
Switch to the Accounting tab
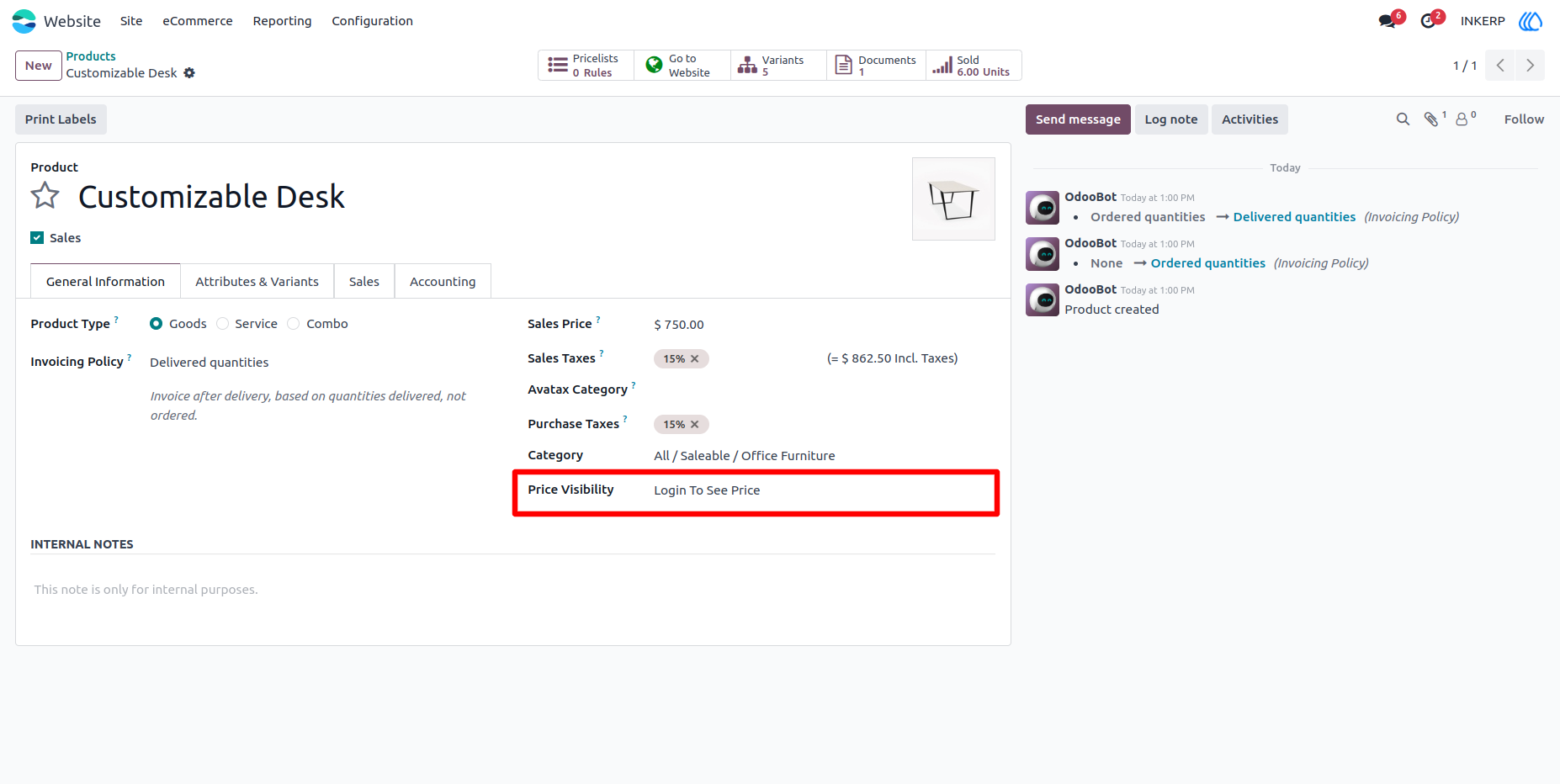[443, 282]
